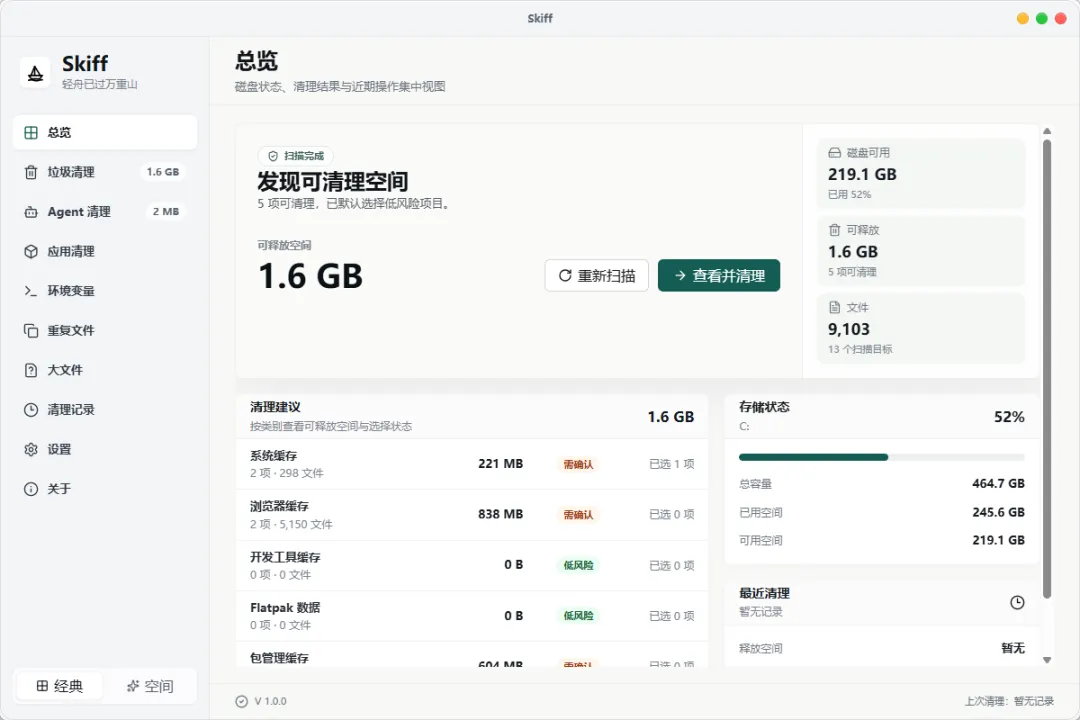Click the 1.6 GB badge beside 垃圾清理
Viewport: 1080px width, 720px height.
[x=163, y=172]
